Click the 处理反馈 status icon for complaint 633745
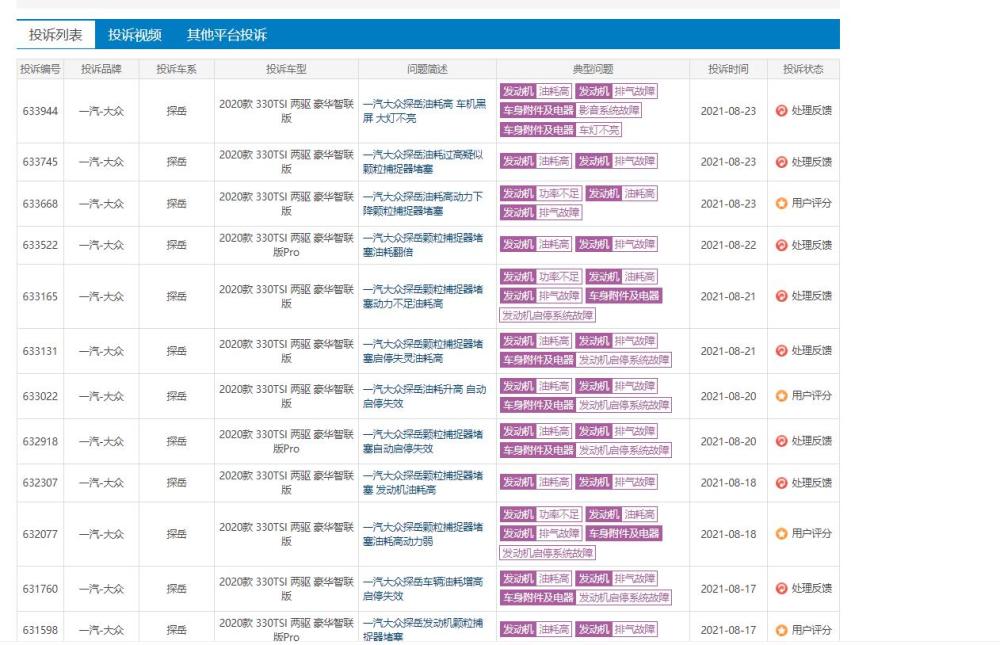1000x645 pixels. pos(781,162)
